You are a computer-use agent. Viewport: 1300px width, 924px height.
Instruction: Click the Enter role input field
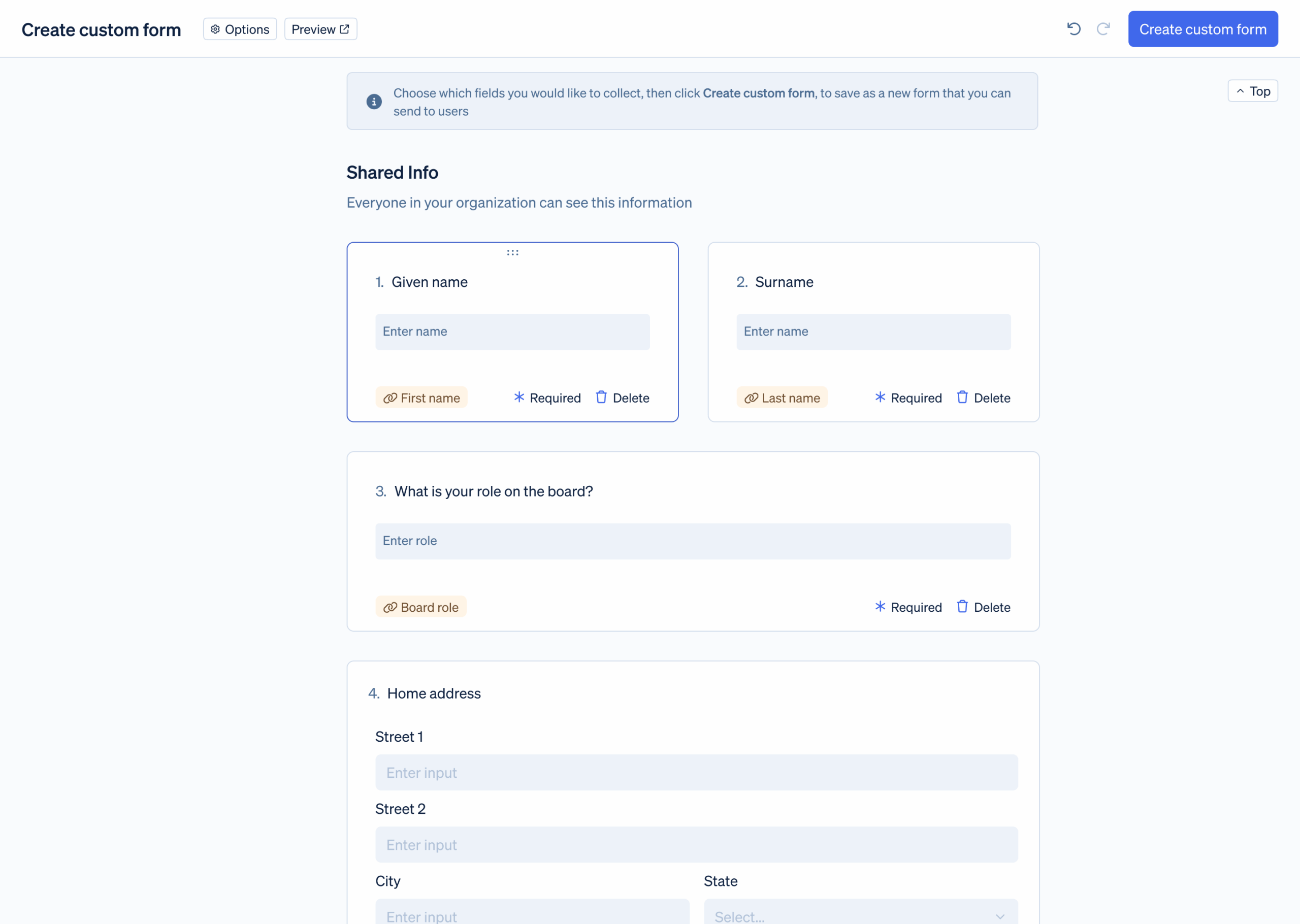693,541
